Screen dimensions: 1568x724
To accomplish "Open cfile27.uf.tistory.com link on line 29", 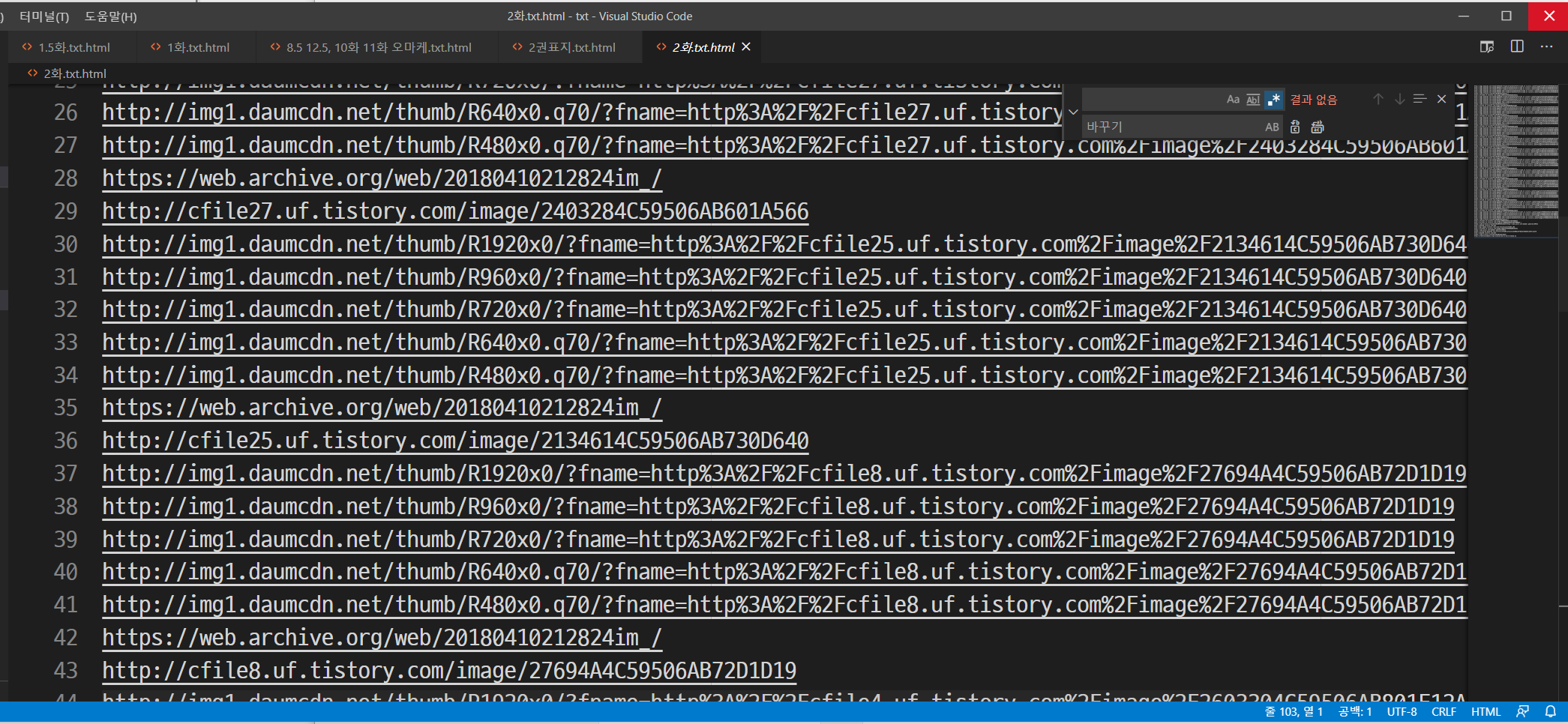I will coord(455,211).
